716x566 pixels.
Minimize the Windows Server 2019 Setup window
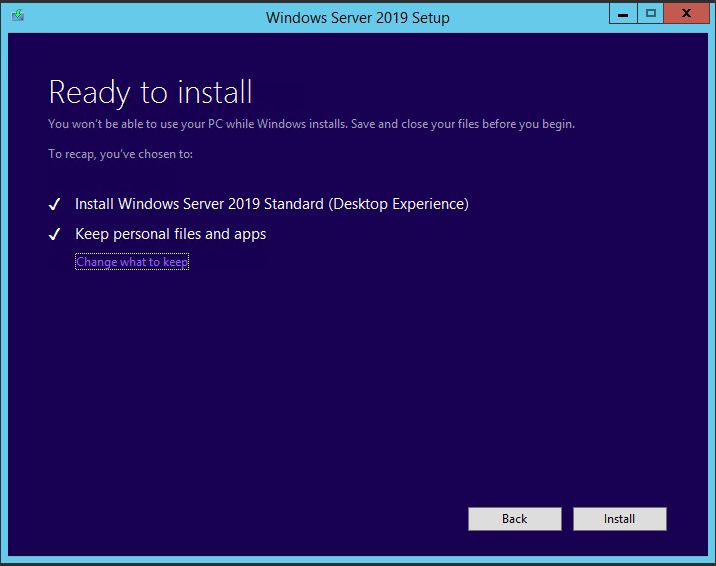click(622, 14)
